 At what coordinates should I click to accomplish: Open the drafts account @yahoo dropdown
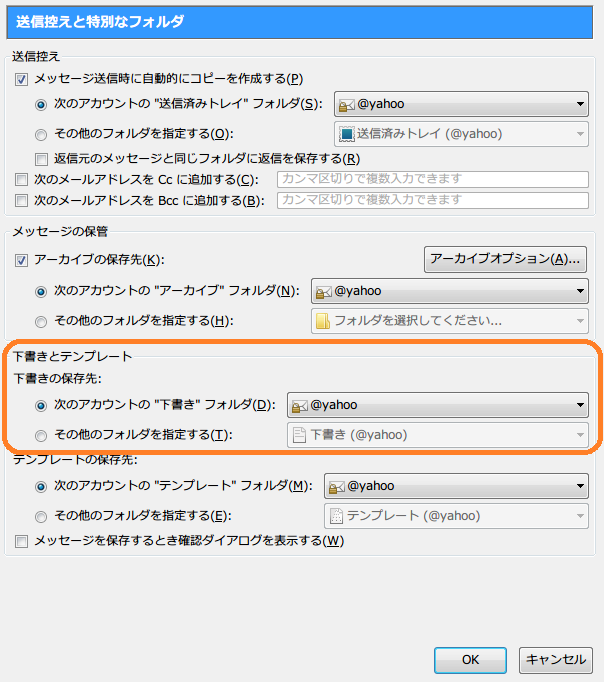point(437,405)
